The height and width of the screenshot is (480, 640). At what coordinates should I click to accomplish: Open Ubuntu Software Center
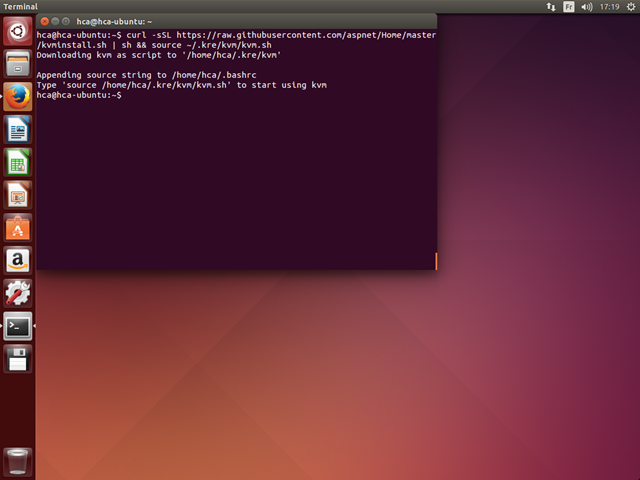coord(18,228)
